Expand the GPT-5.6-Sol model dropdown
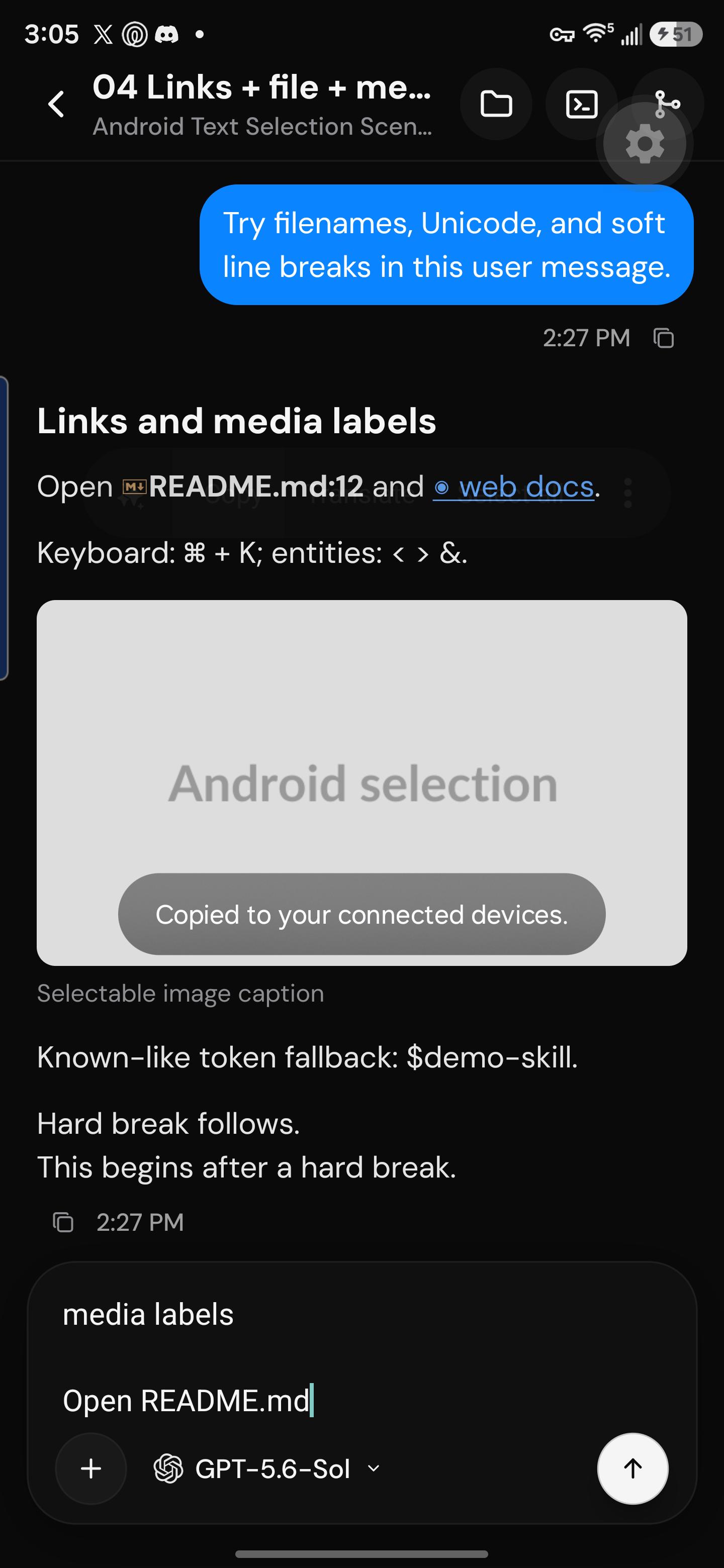Viewport: 724px width, 1568px height. 266,1469
